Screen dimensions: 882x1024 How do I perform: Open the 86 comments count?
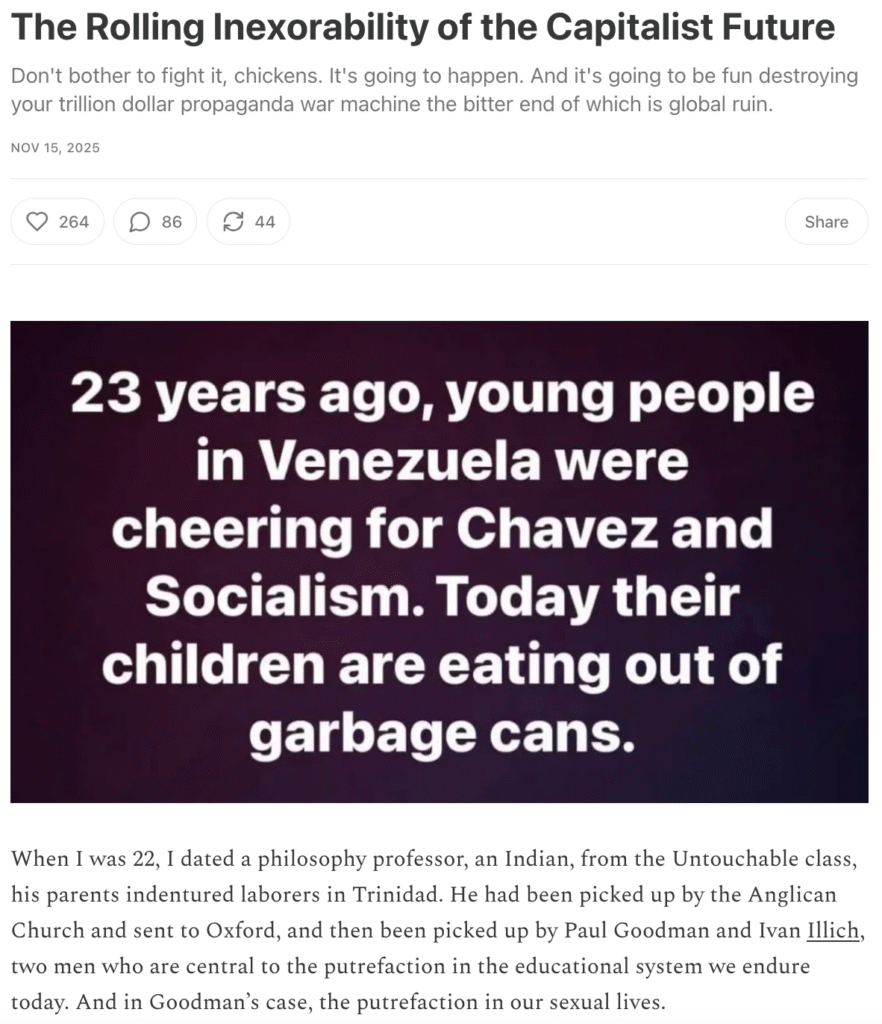[172, 222]
